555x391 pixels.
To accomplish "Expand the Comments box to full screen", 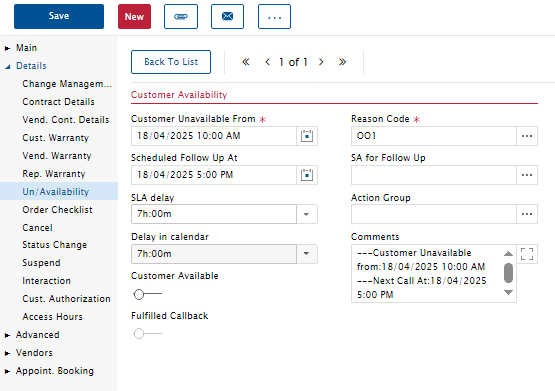I will point(527,254).
